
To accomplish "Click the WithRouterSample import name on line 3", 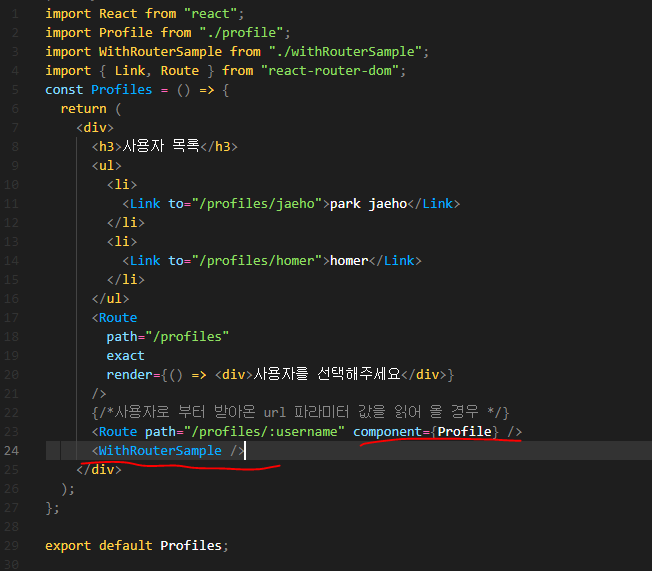I will pos(160,52).
